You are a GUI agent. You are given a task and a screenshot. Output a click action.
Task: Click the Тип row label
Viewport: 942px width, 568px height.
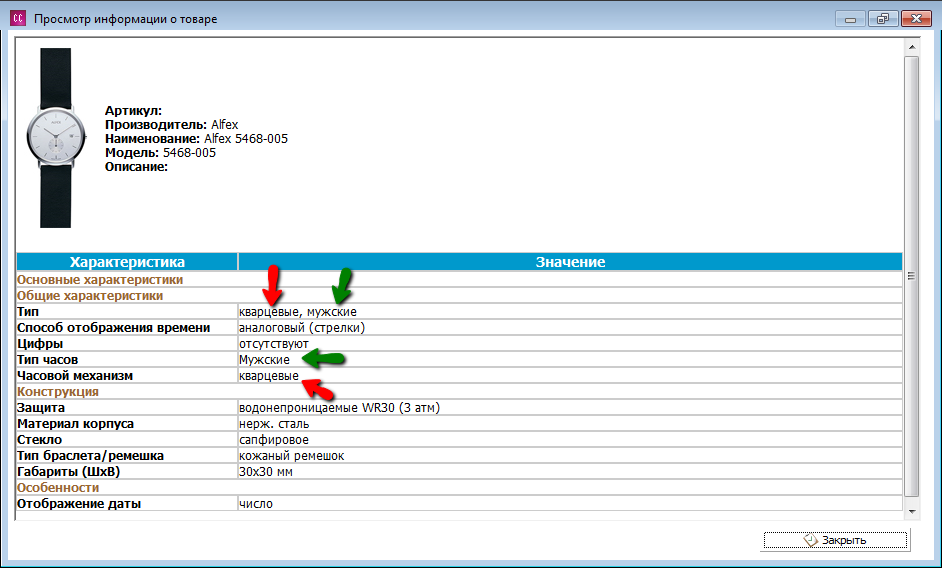point(28,311)
